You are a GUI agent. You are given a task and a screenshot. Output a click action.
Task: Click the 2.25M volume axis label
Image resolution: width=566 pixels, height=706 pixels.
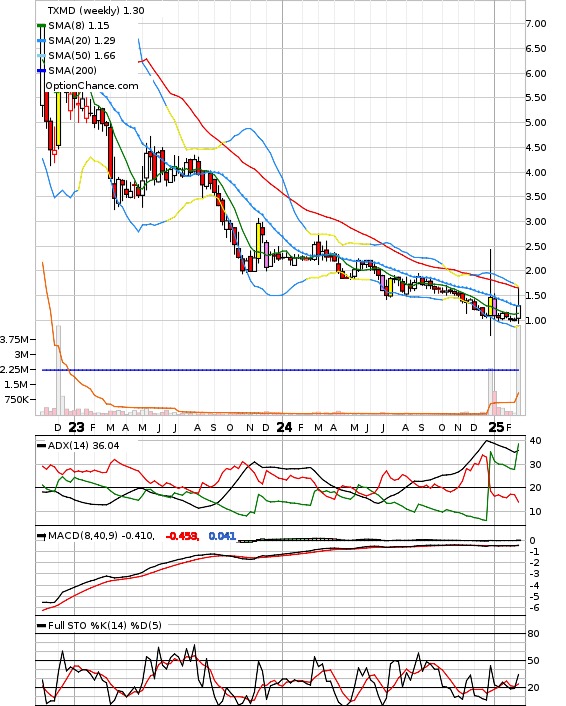(14, 369)
